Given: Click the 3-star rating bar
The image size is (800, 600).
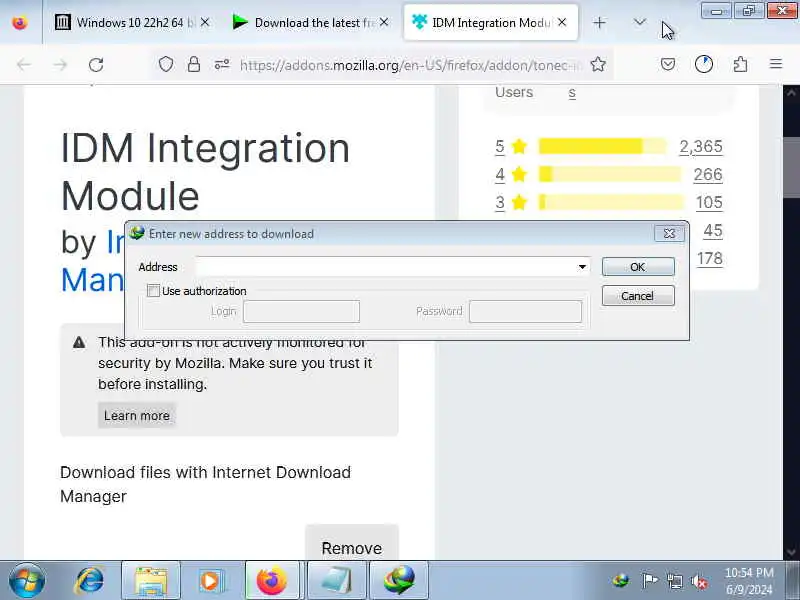Looking at the screenshot, I should (611, 203).
